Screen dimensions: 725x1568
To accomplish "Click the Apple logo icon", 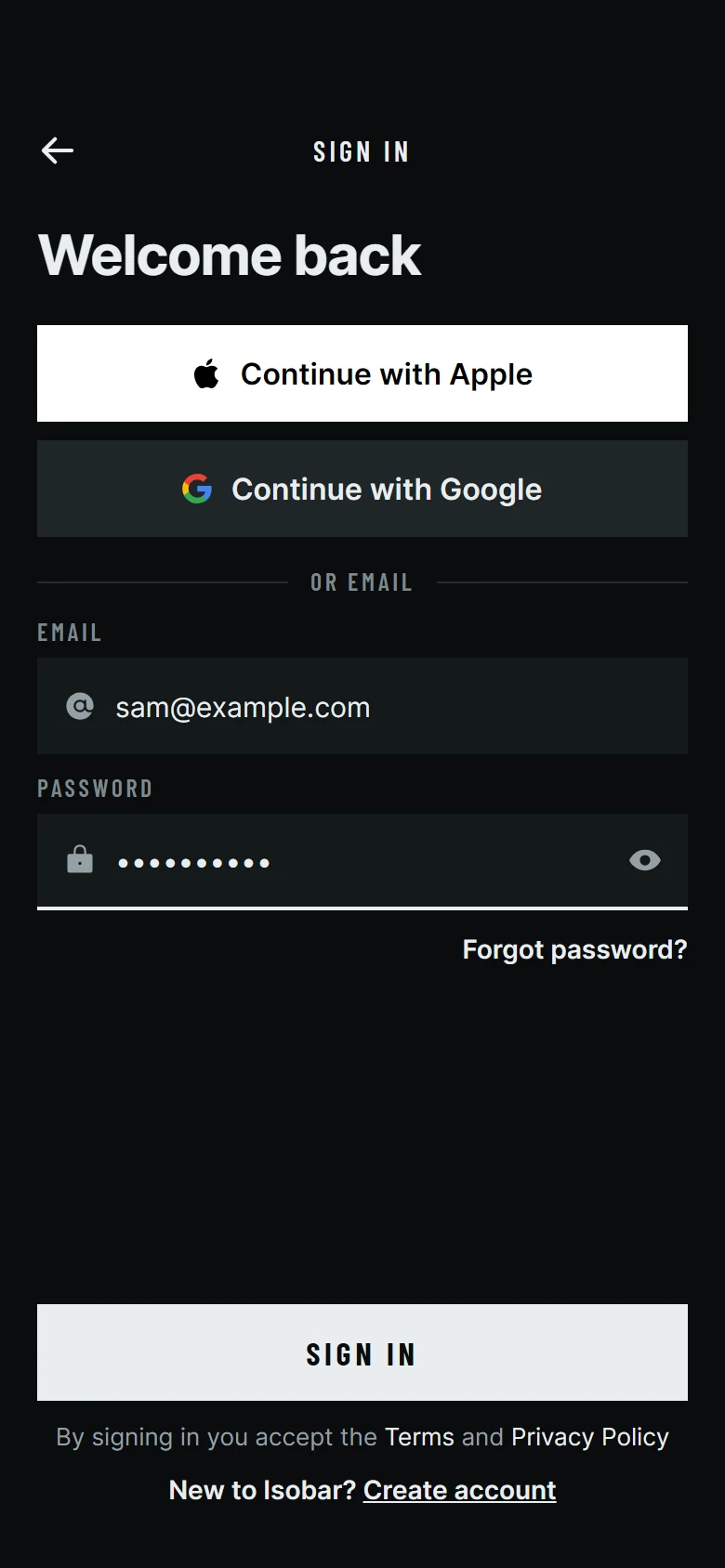I will coord(206,373).
